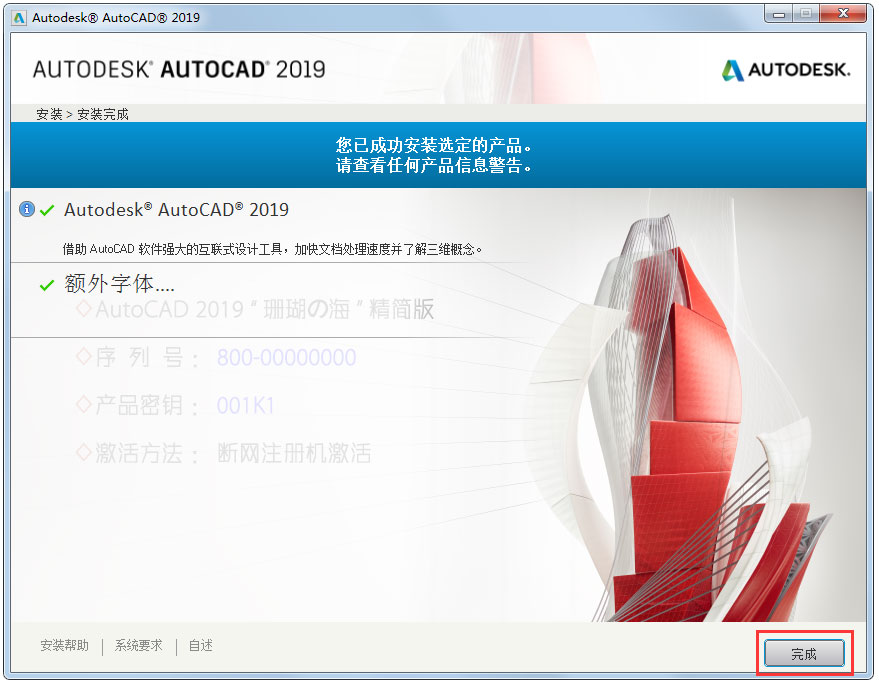Image resolution: width=879 pixels, height=683 pixels.
Task: Click the green checkmark next to 额外字体
Action: pos(46,284)
